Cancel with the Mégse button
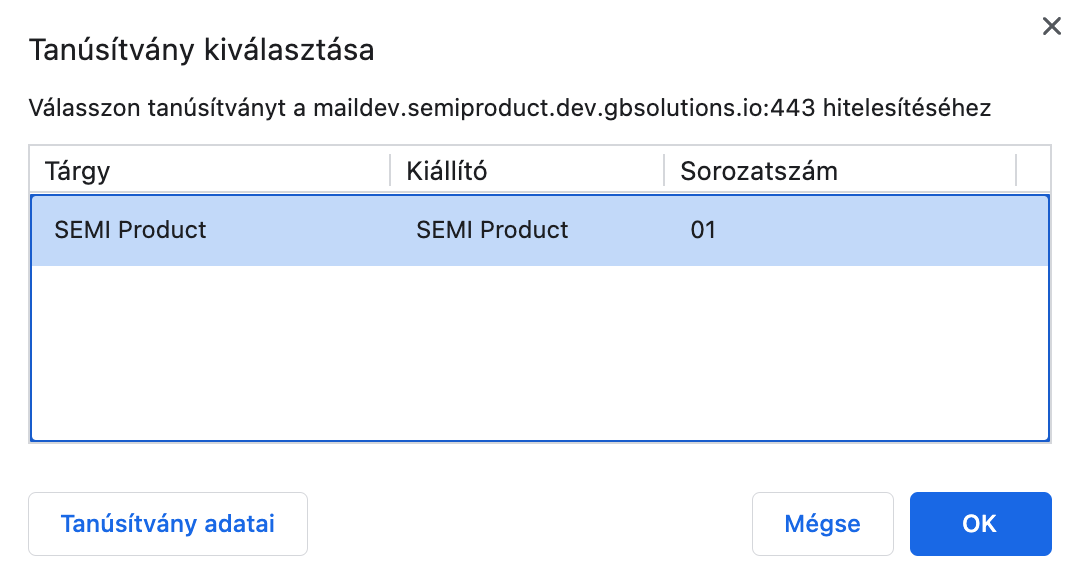1082x582 pixels. 822,523
